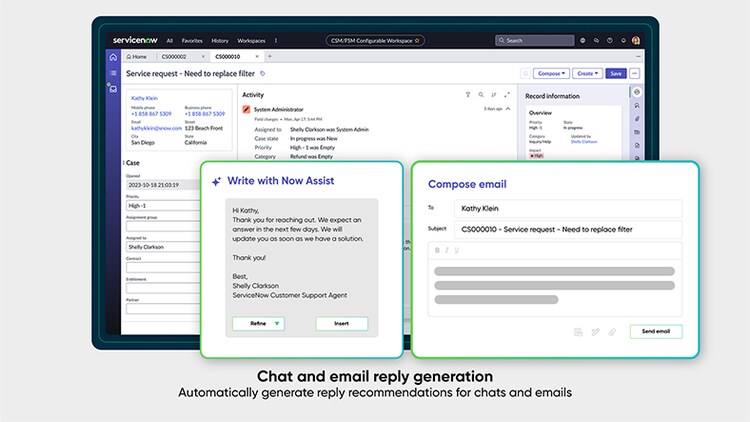The image size is (750, 422).
Task: Open the Compose dropdown button
Action: [x=551, y=74]
